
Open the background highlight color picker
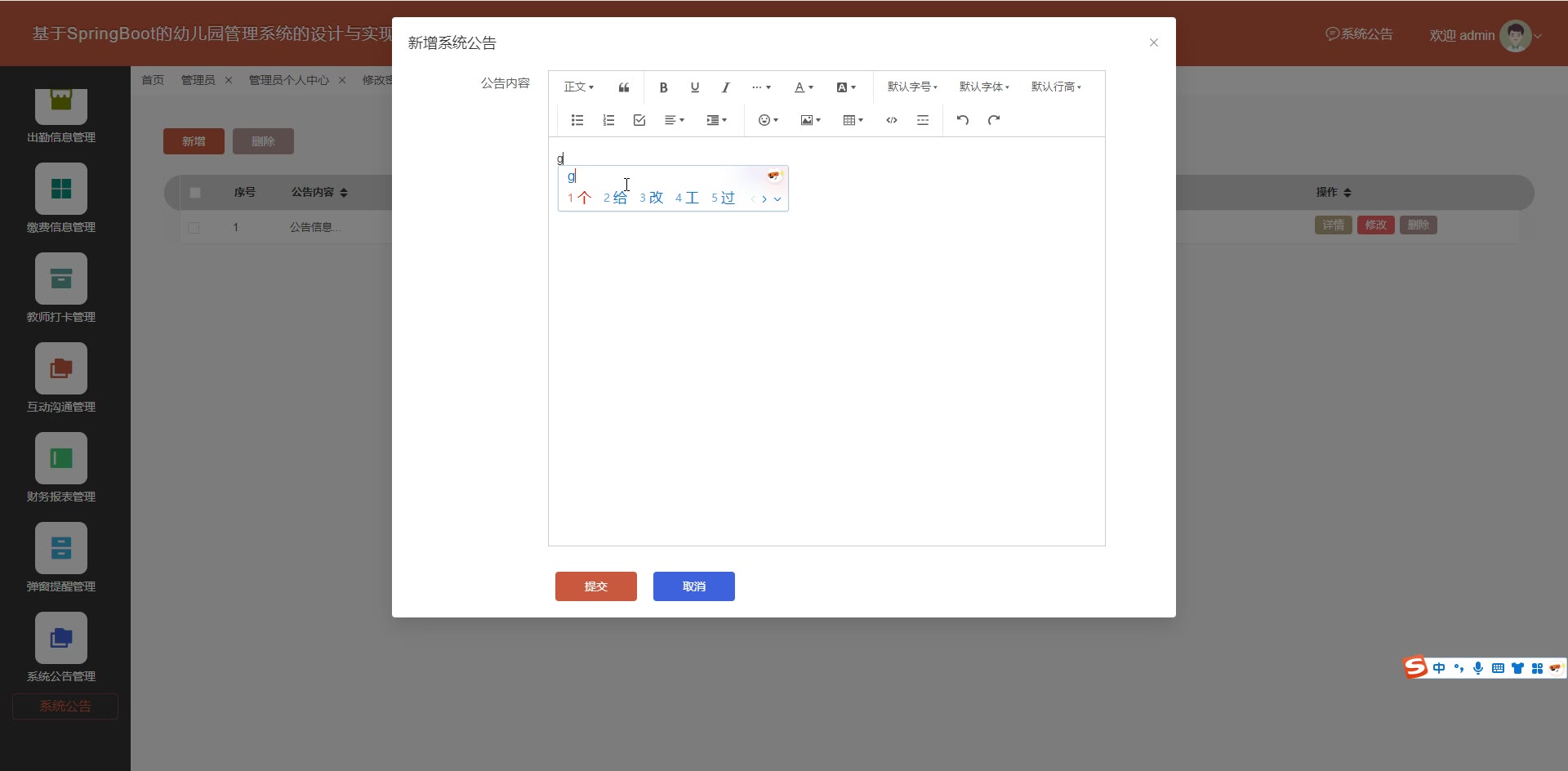click(846, 87)
